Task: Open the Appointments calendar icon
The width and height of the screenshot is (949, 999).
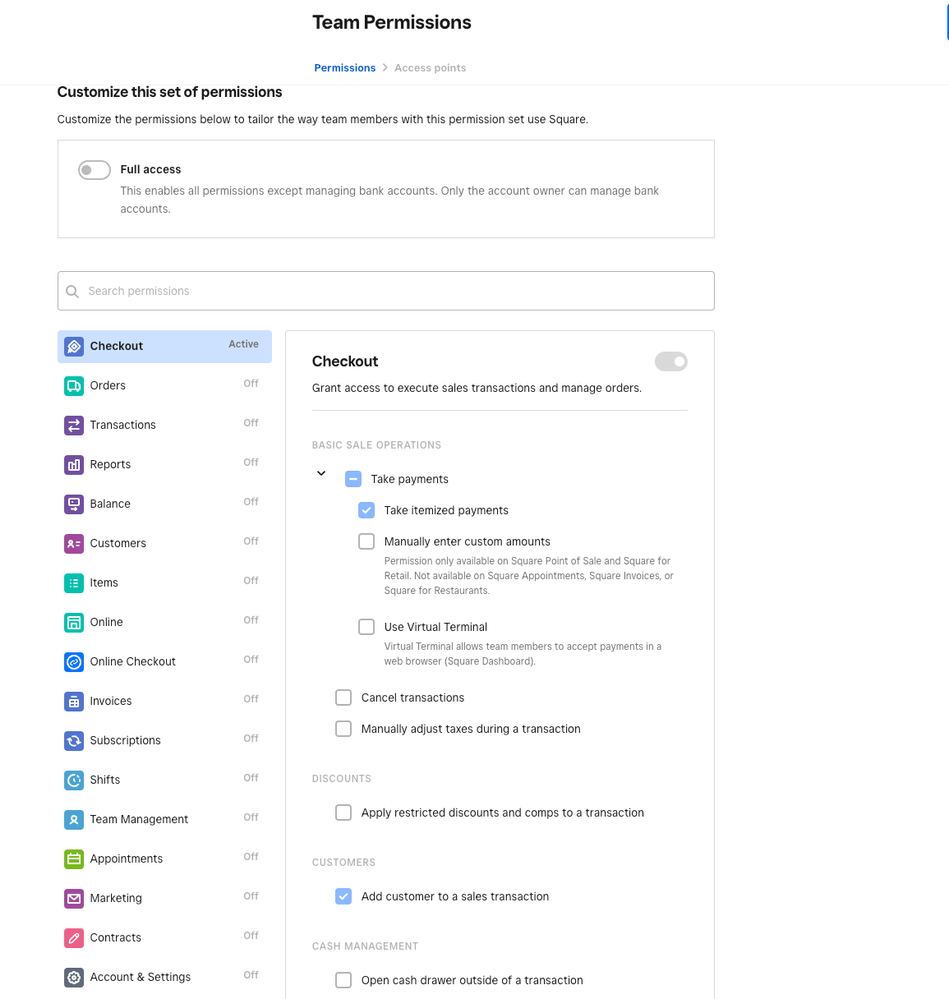Action: pyautogui.click(x=73, y=859)
